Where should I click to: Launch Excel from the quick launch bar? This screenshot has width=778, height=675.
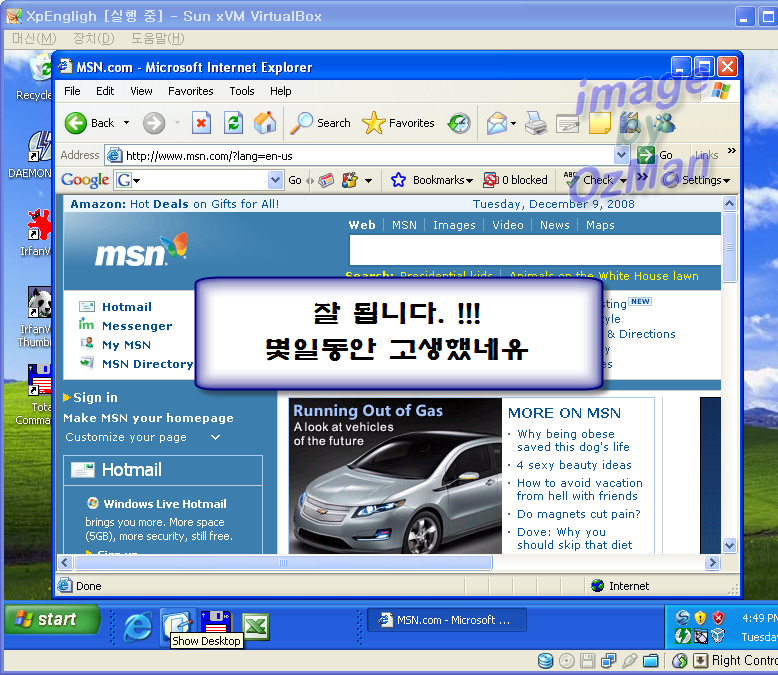[256, 626]
